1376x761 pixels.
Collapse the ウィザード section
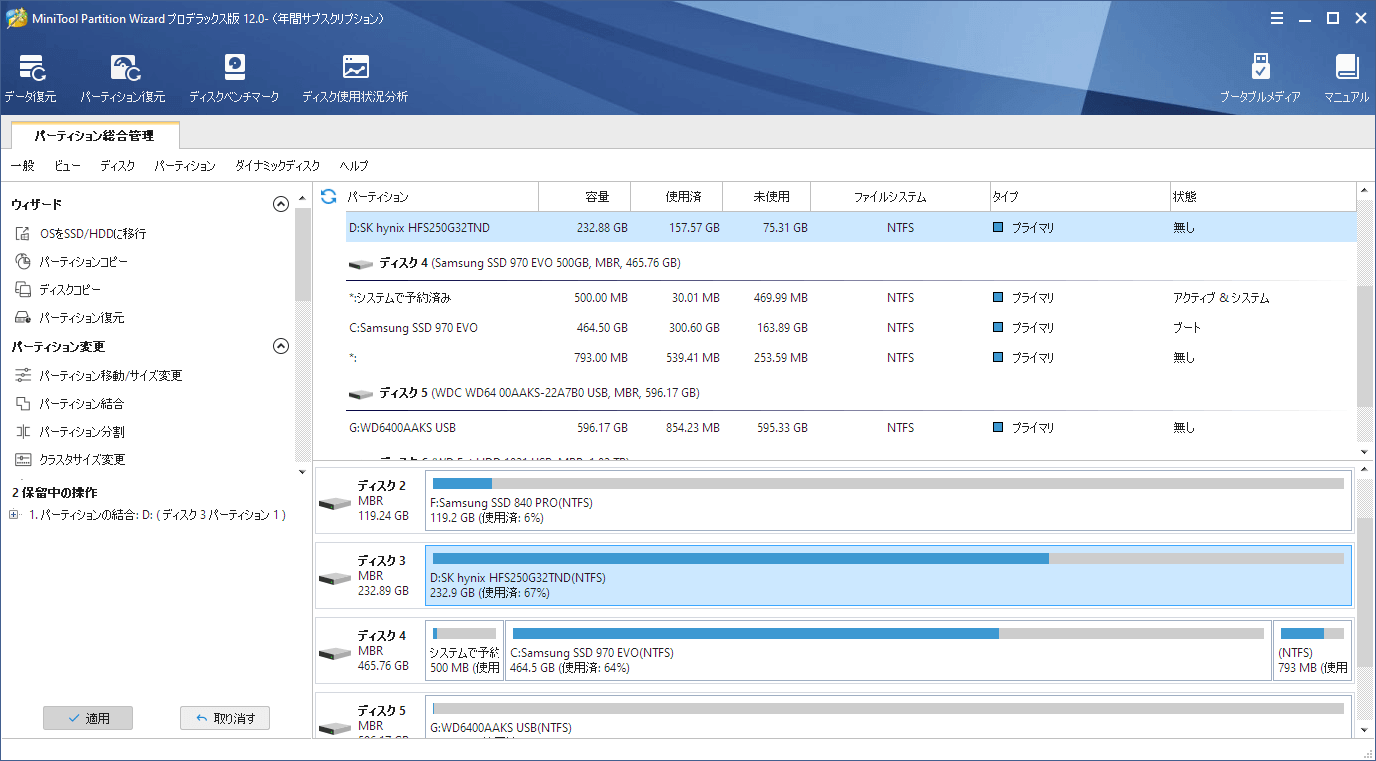click(281, 204)
